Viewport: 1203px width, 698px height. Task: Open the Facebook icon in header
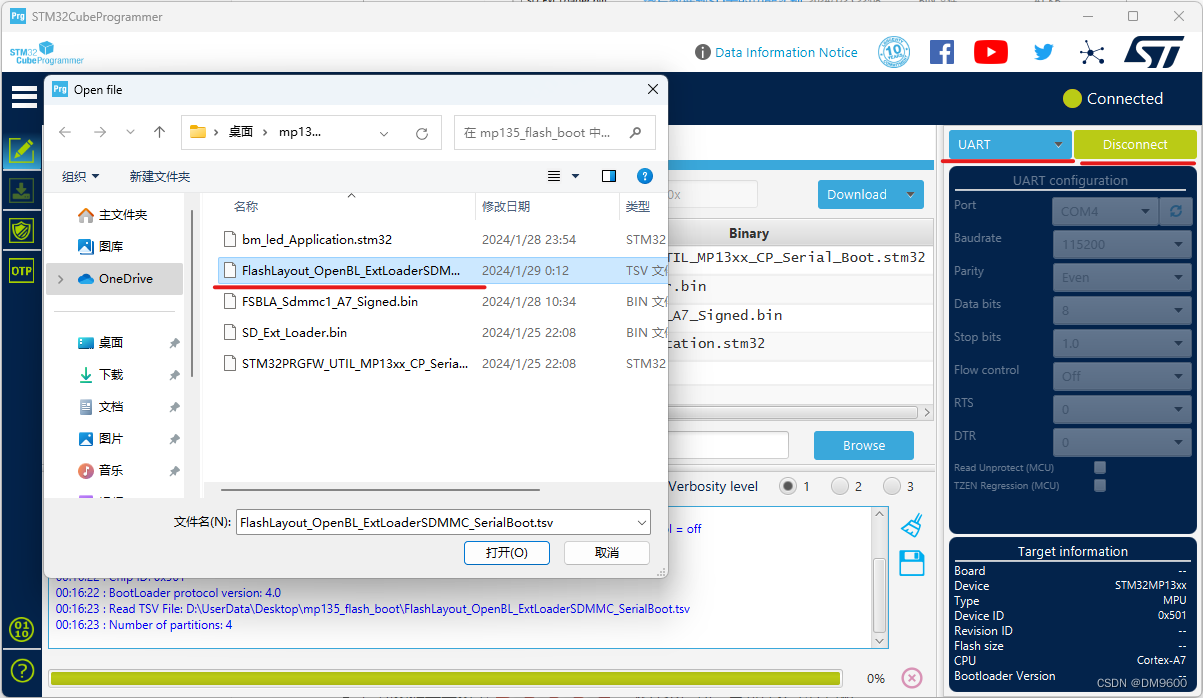[941, 52]
